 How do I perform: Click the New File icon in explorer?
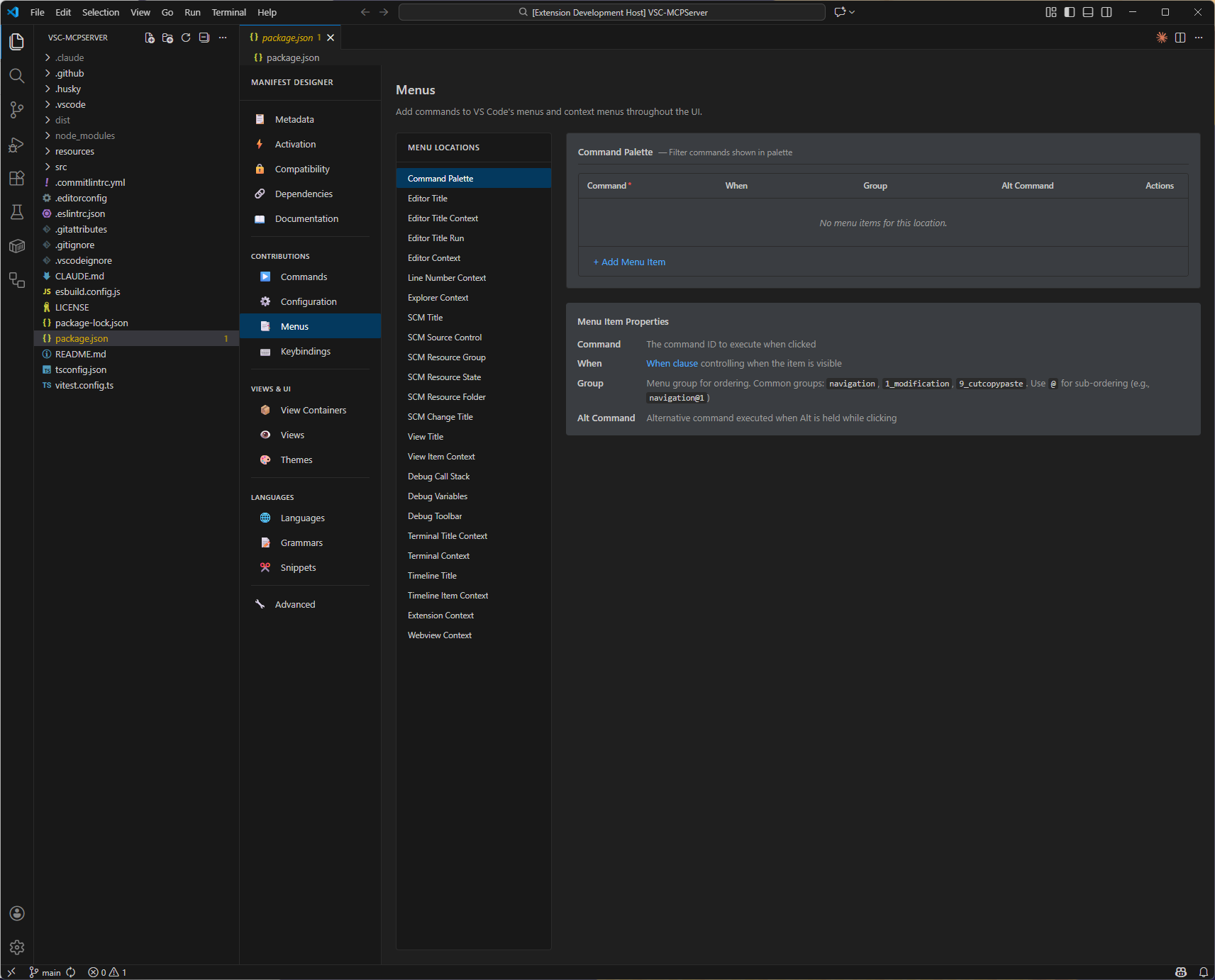pyautogui.click(x=150, y=38)
